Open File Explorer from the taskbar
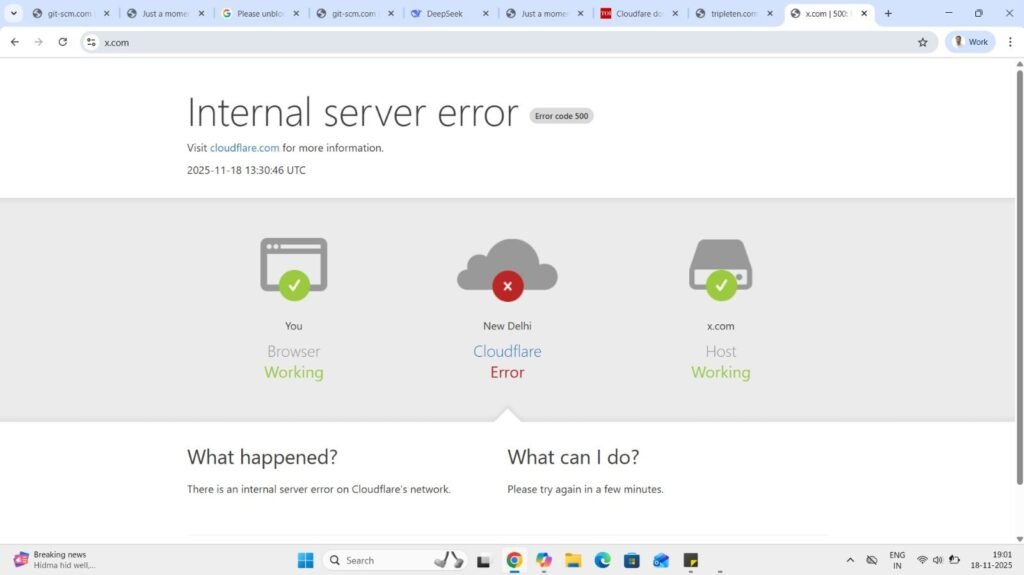 click(573, 560)
